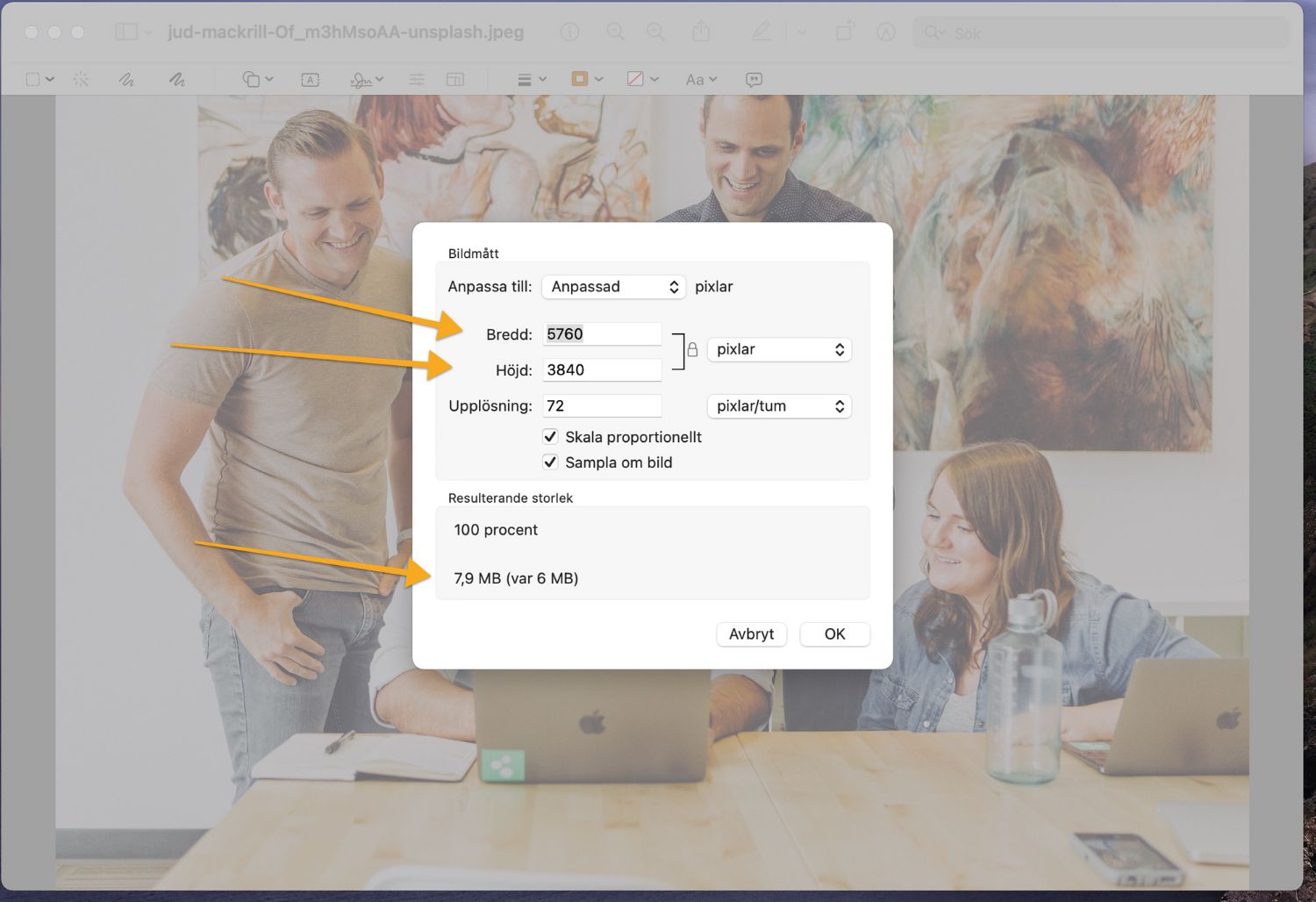The image size is (1316, 902).
Task: Click the Avbryt button
Action: pyautogui.click(x=751, y=634)
